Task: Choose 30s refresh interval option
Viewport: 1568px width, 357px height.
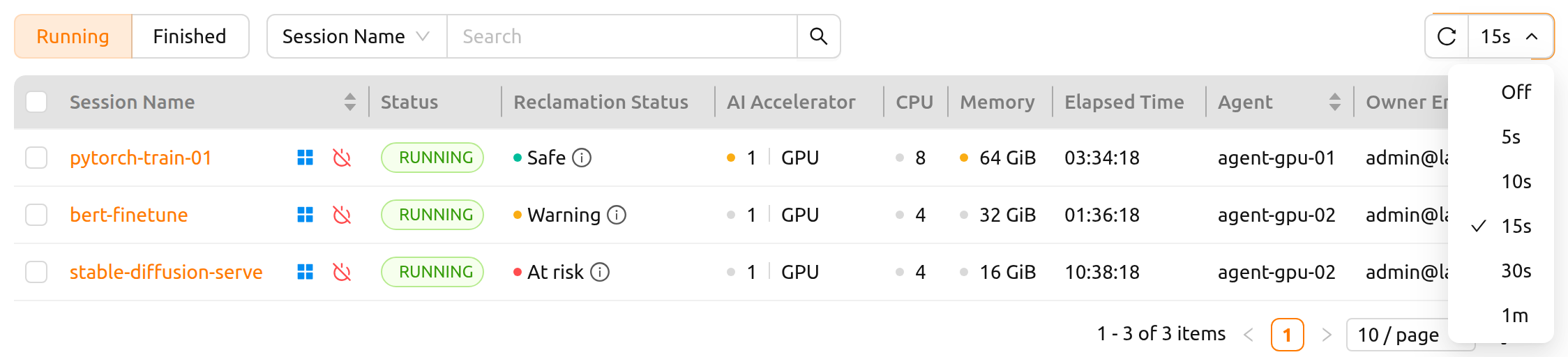Action: tap(1516, 271)
